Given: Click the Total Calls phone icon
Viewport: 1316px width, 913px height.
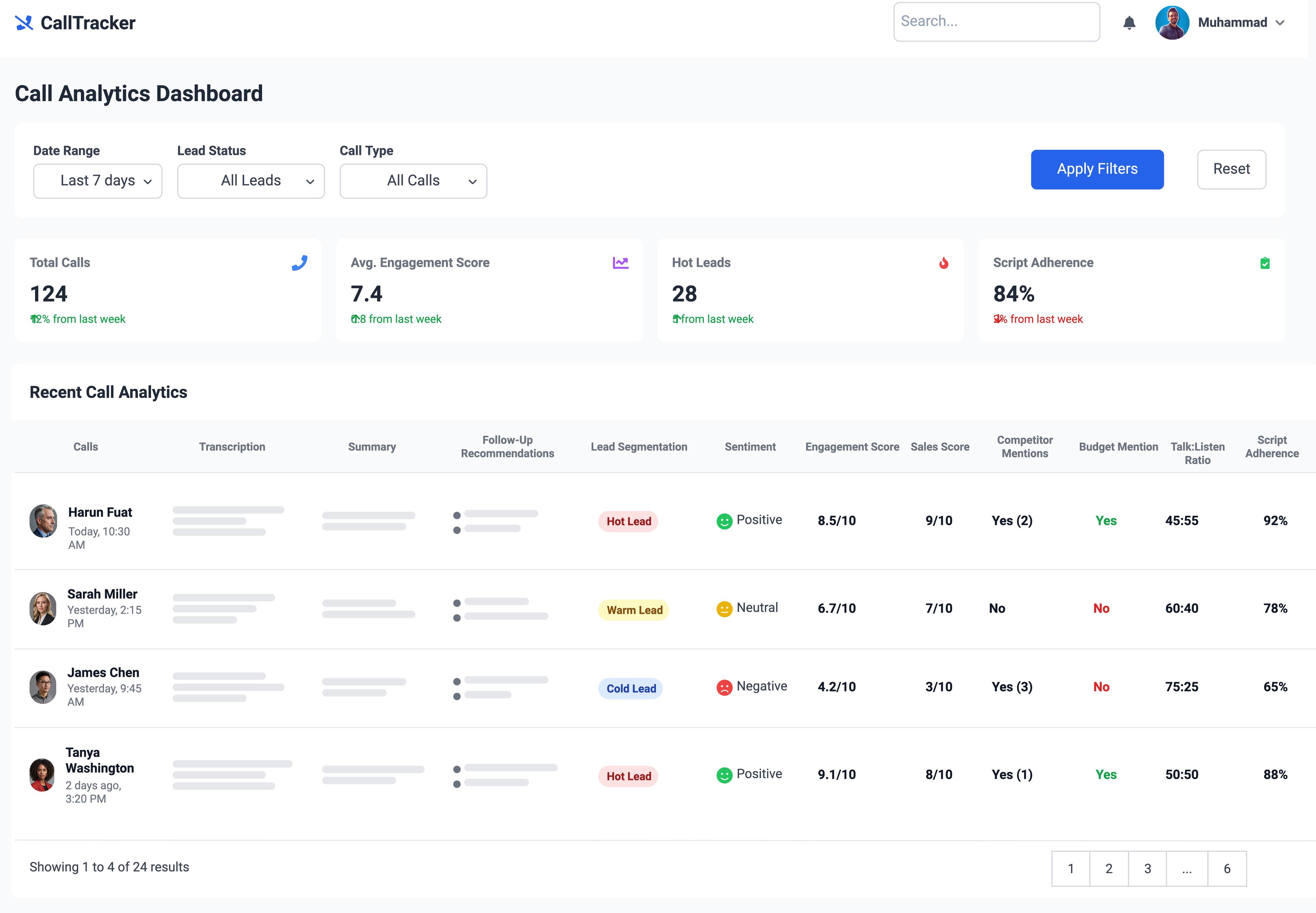Looking at the screenshot, I should pos(300,263).
